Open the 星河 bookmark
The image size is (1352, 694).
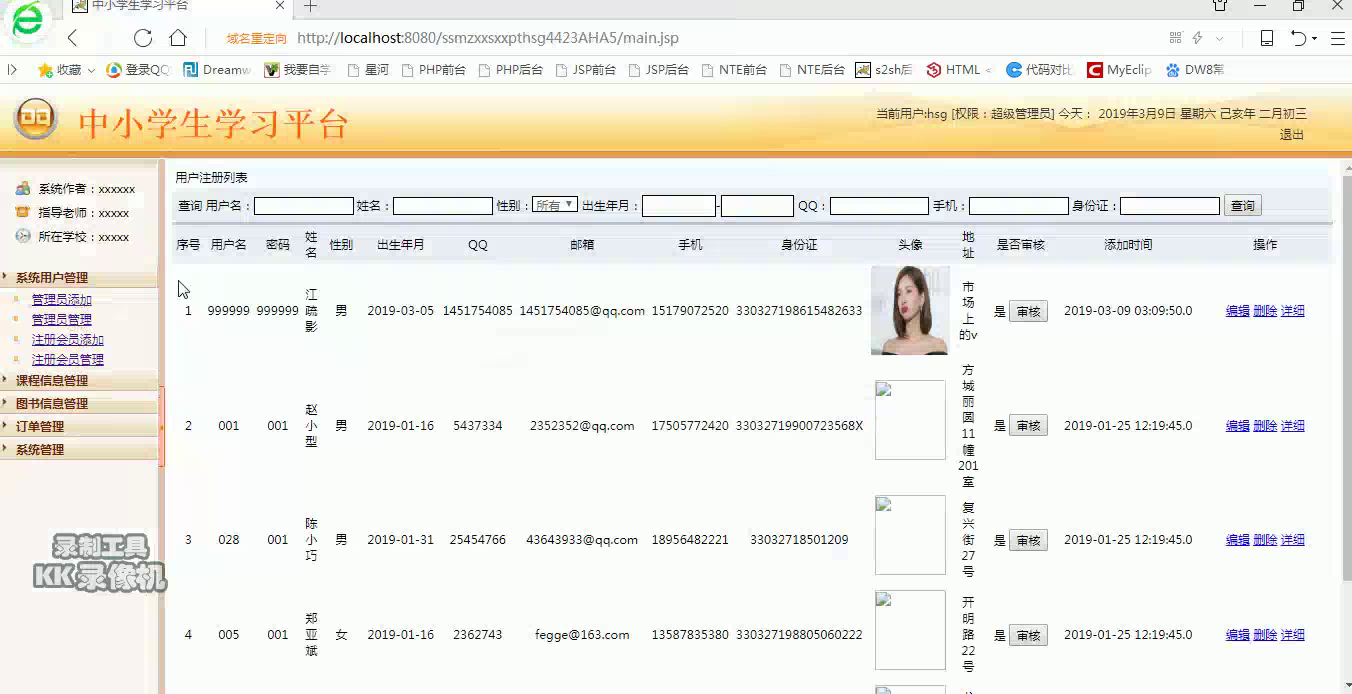(367, 70)
